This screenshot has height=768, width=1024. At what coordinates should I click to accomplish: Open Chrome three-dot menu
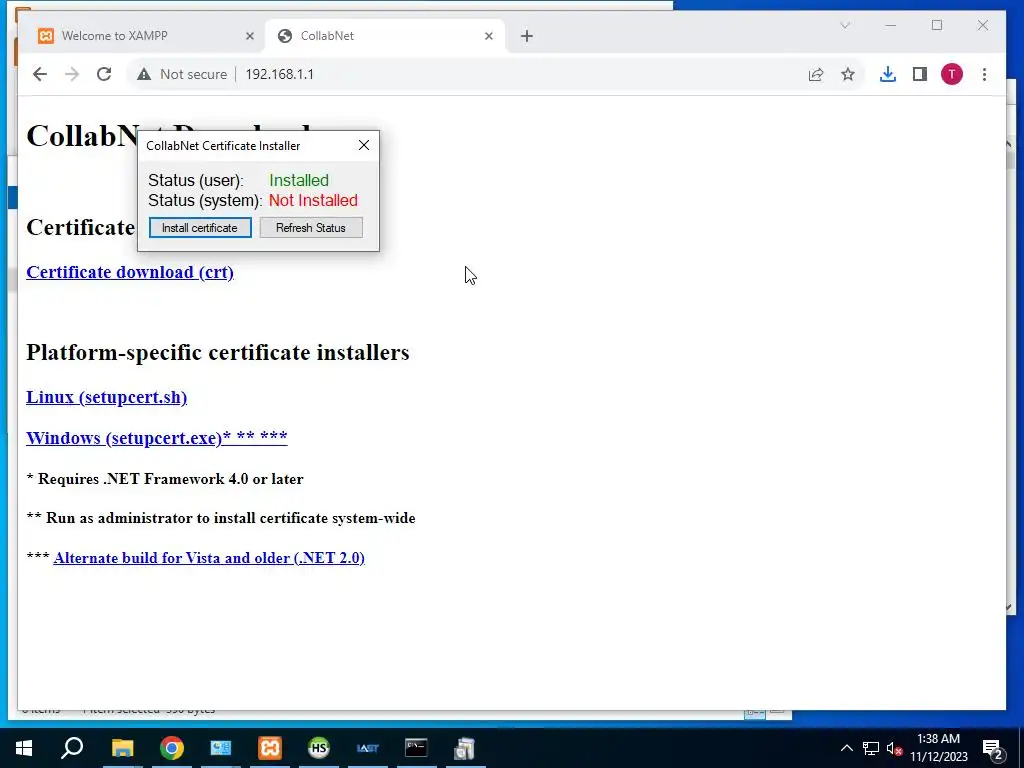click(984, 74)
